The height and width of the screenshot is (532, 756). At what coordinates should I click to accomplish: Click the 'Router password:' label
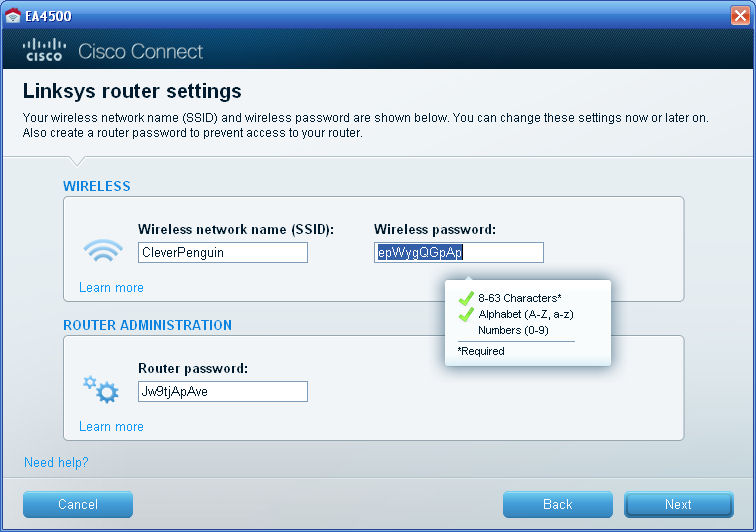(x=193, y=368)
